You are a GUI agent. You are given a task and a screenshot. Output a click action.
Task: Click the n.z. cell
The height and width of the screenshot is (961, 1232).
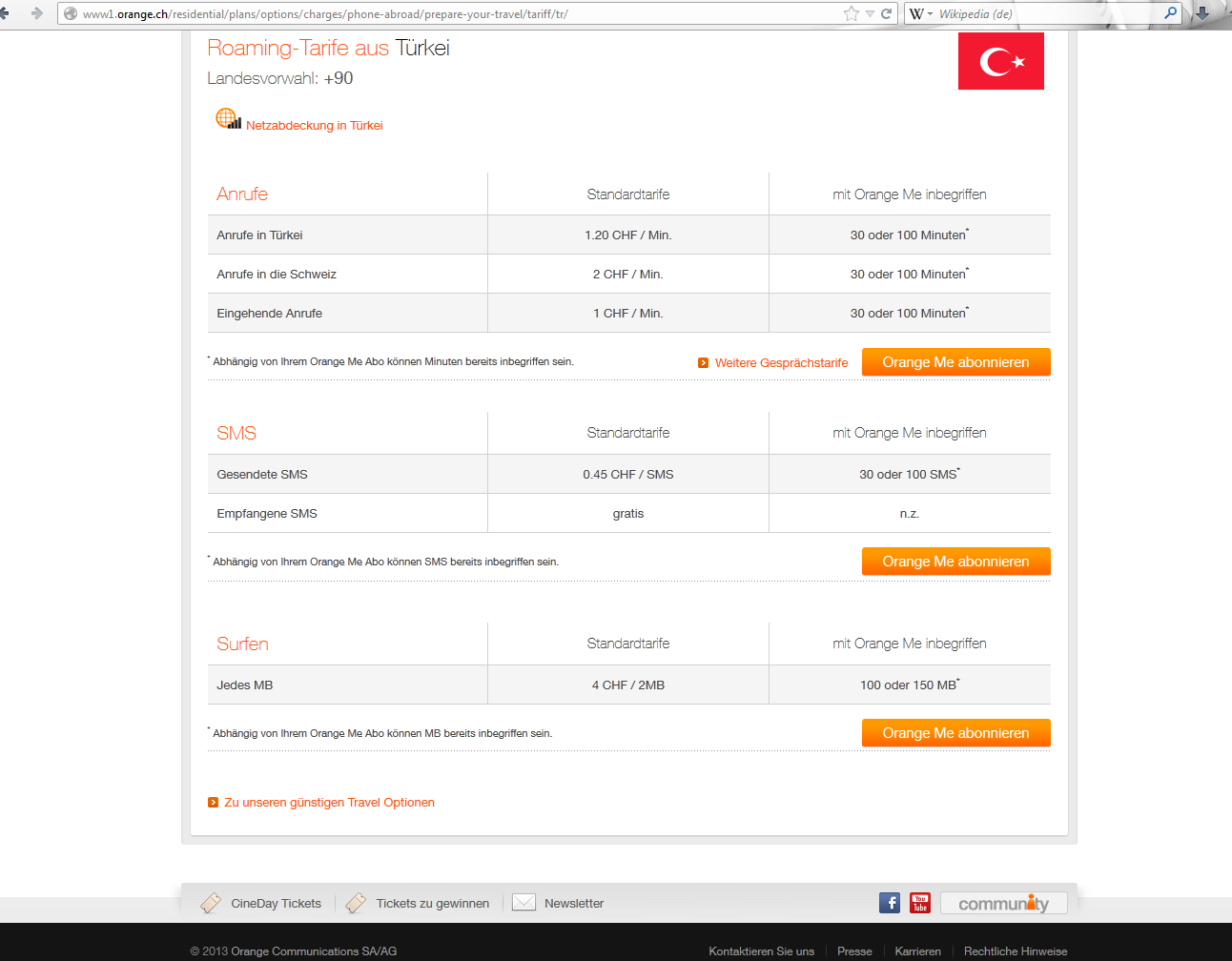click(910, 513)
